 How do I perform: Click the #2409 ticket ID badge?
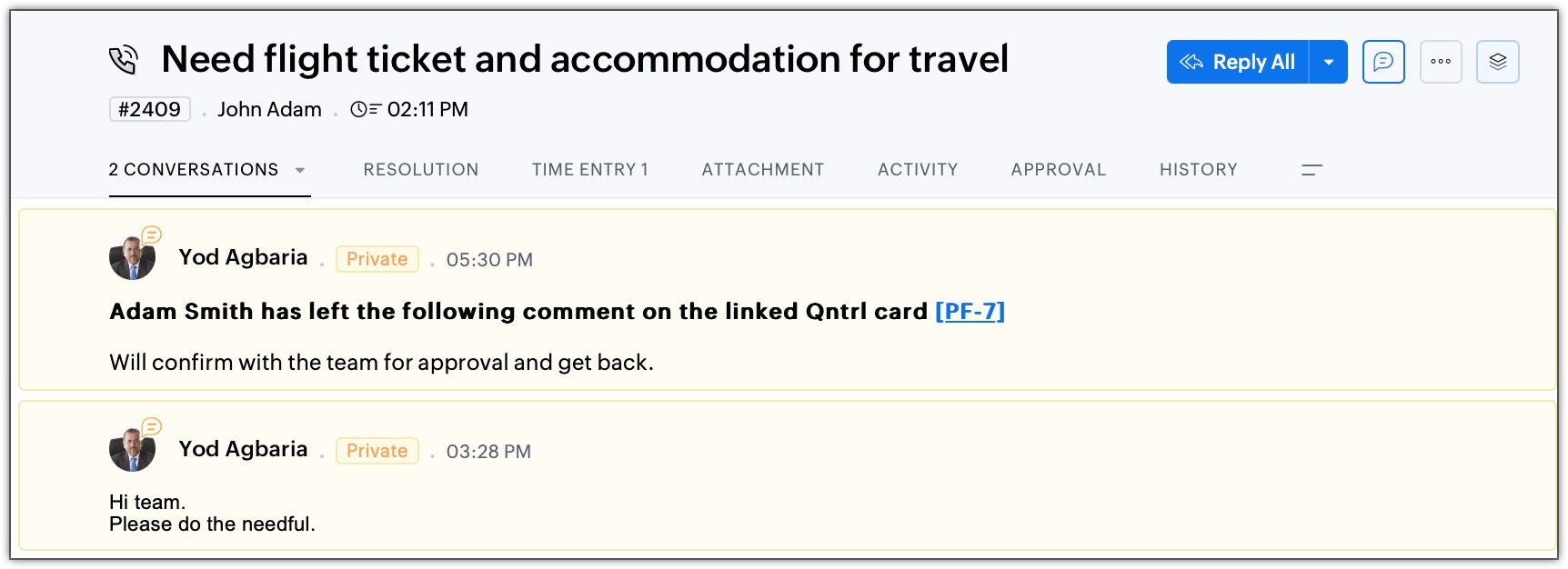point(150,110)
